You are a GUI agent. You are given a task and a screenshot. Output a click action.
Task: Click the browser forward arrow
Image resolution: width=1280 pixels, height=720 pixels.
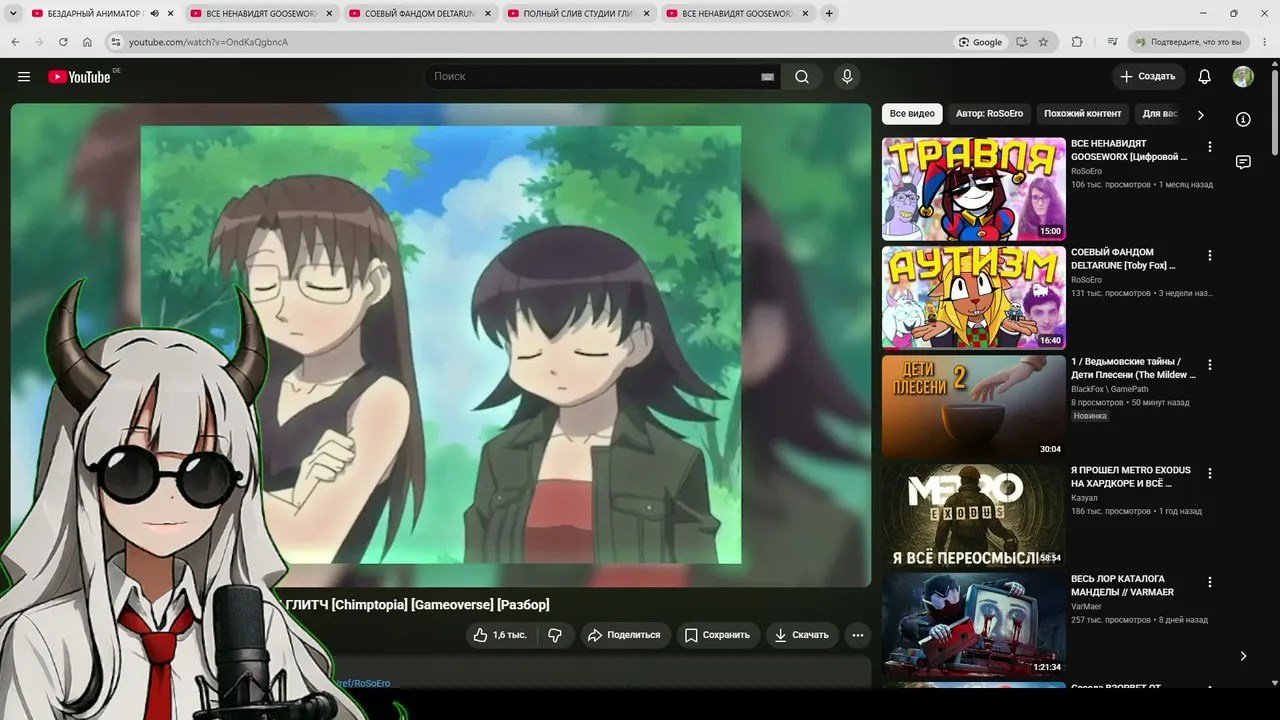39,42
